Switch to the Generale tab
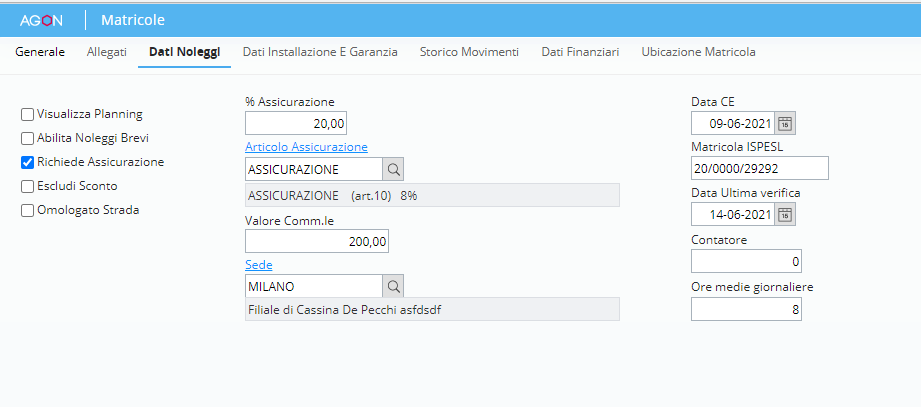 [40, 51]
